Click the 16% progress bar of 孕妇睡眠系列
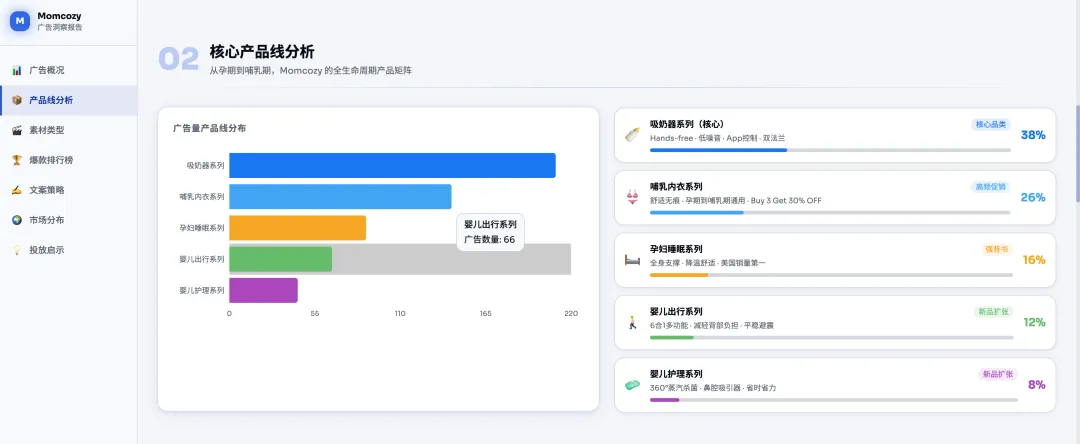Viewport: 1080px width, 444px height. (x=831, y=275)
